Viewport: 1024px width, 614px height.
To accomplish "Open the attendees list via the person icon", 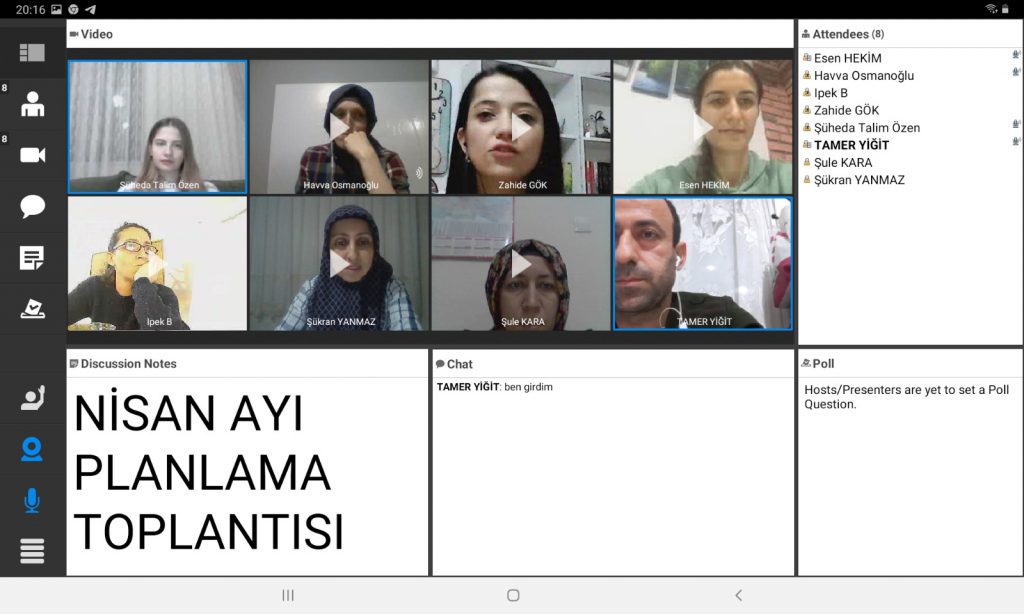I will click(x=32, y=103).
